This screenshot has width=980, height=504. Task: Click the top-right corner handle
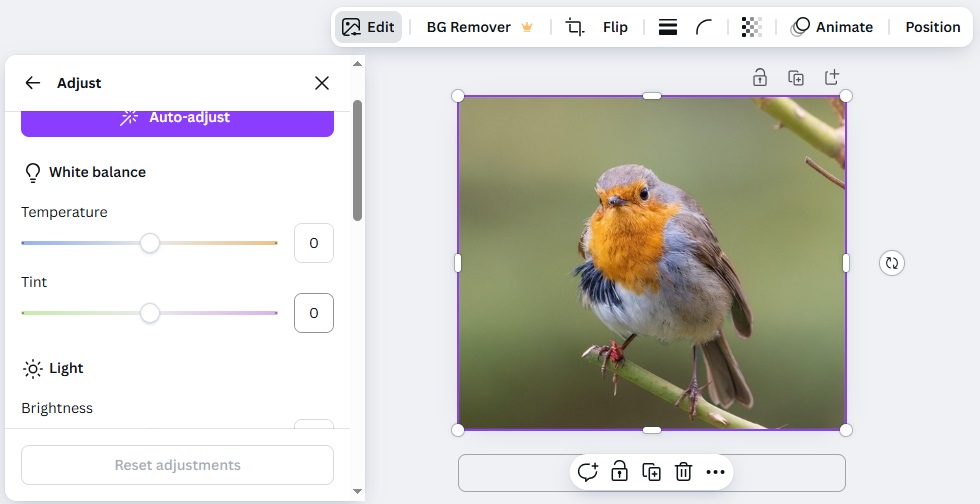(x=846, y=96)
